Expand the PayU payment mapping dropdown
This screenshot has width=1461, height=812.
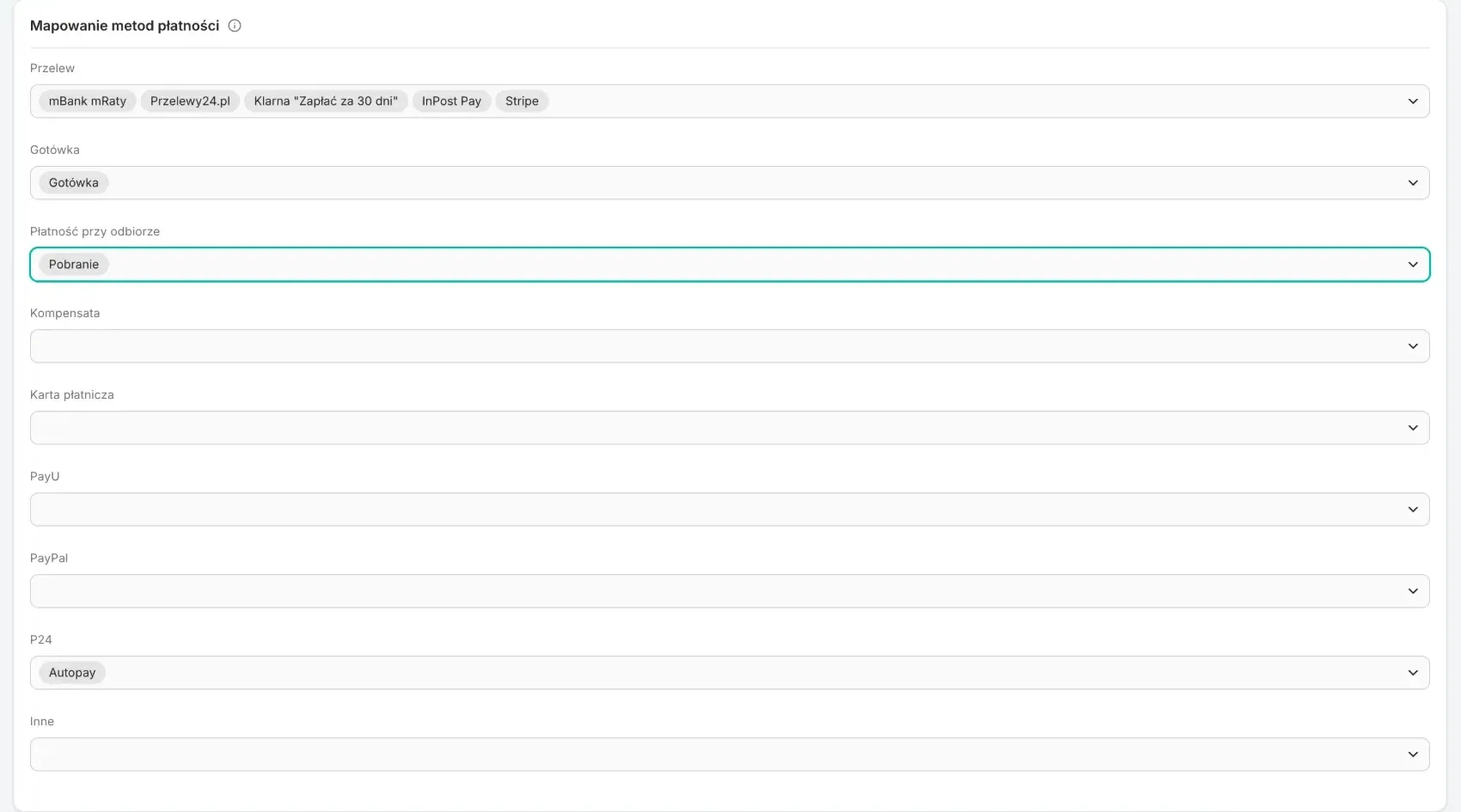(730, 510)
